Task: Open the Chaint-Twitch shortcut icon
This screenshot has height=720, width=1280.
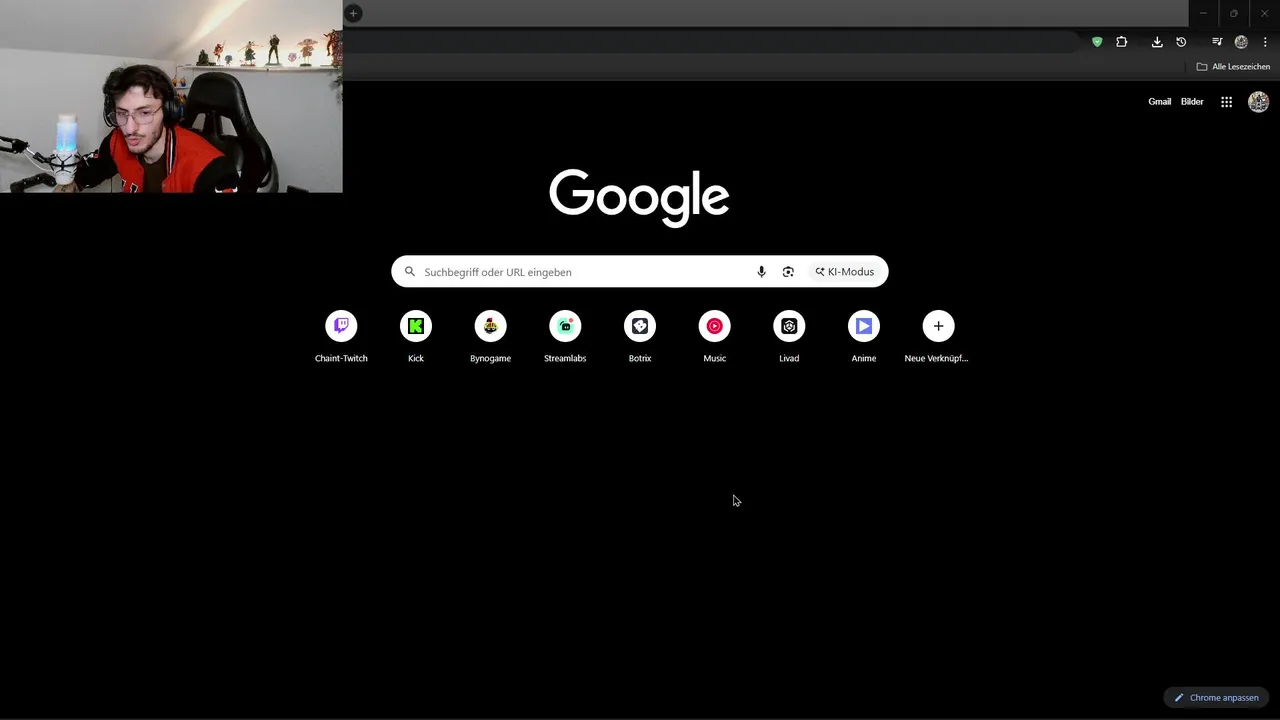Action: pos(341,326)
